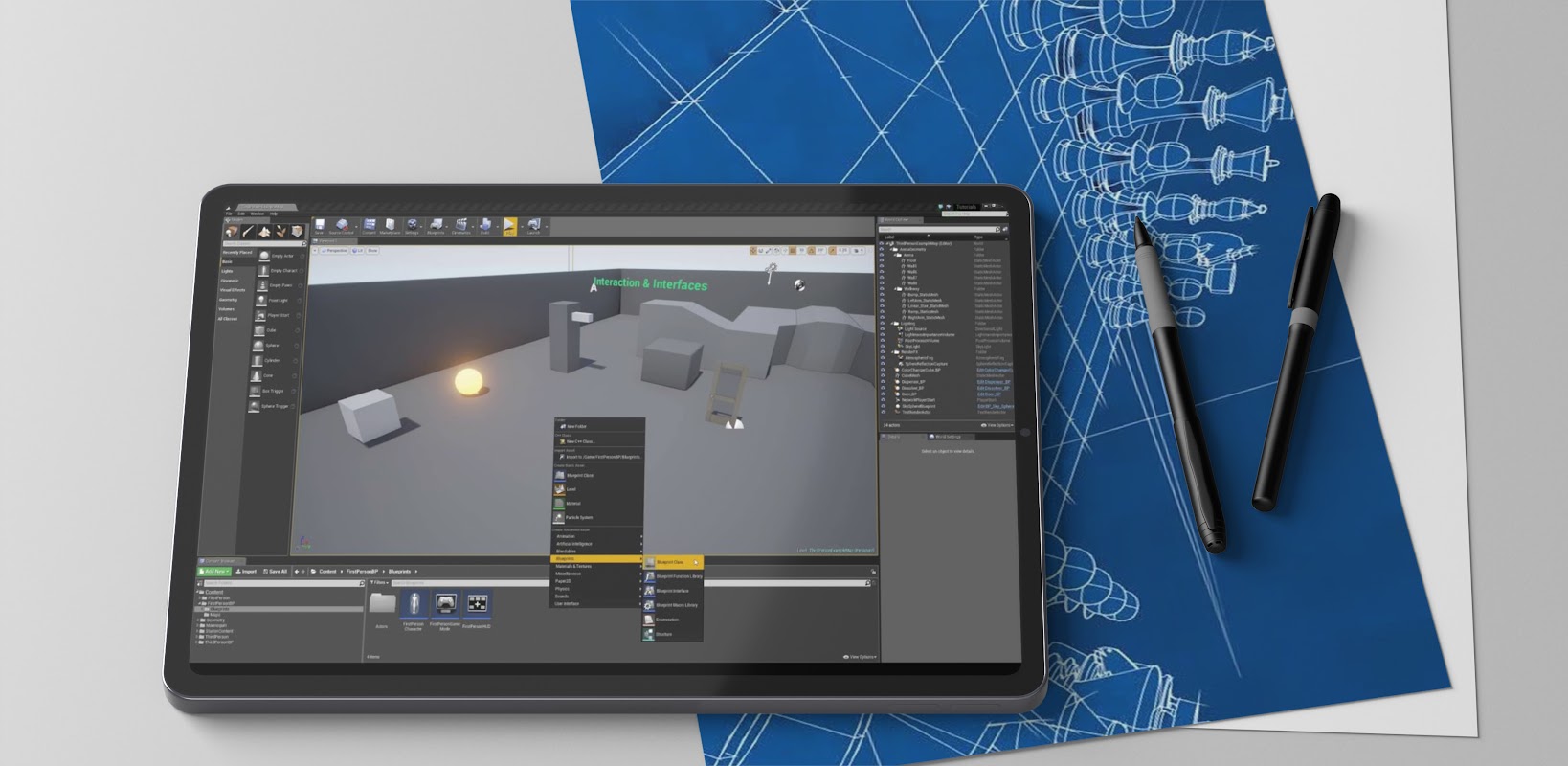Open Content Browser View Options

pyautogui.click(x=861, y=656)
